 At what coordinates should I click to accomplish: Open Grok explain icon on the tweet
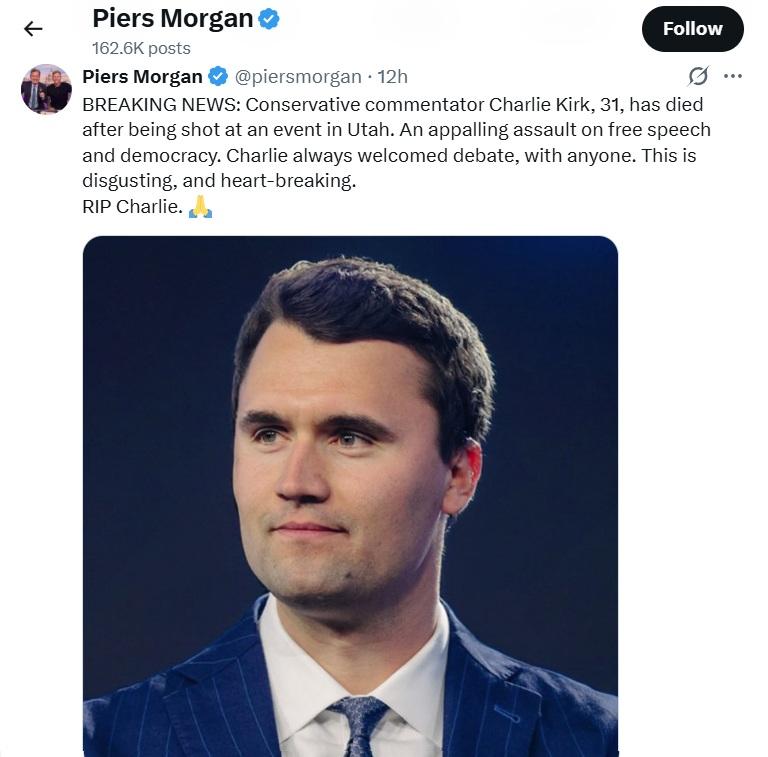[698, 76]
